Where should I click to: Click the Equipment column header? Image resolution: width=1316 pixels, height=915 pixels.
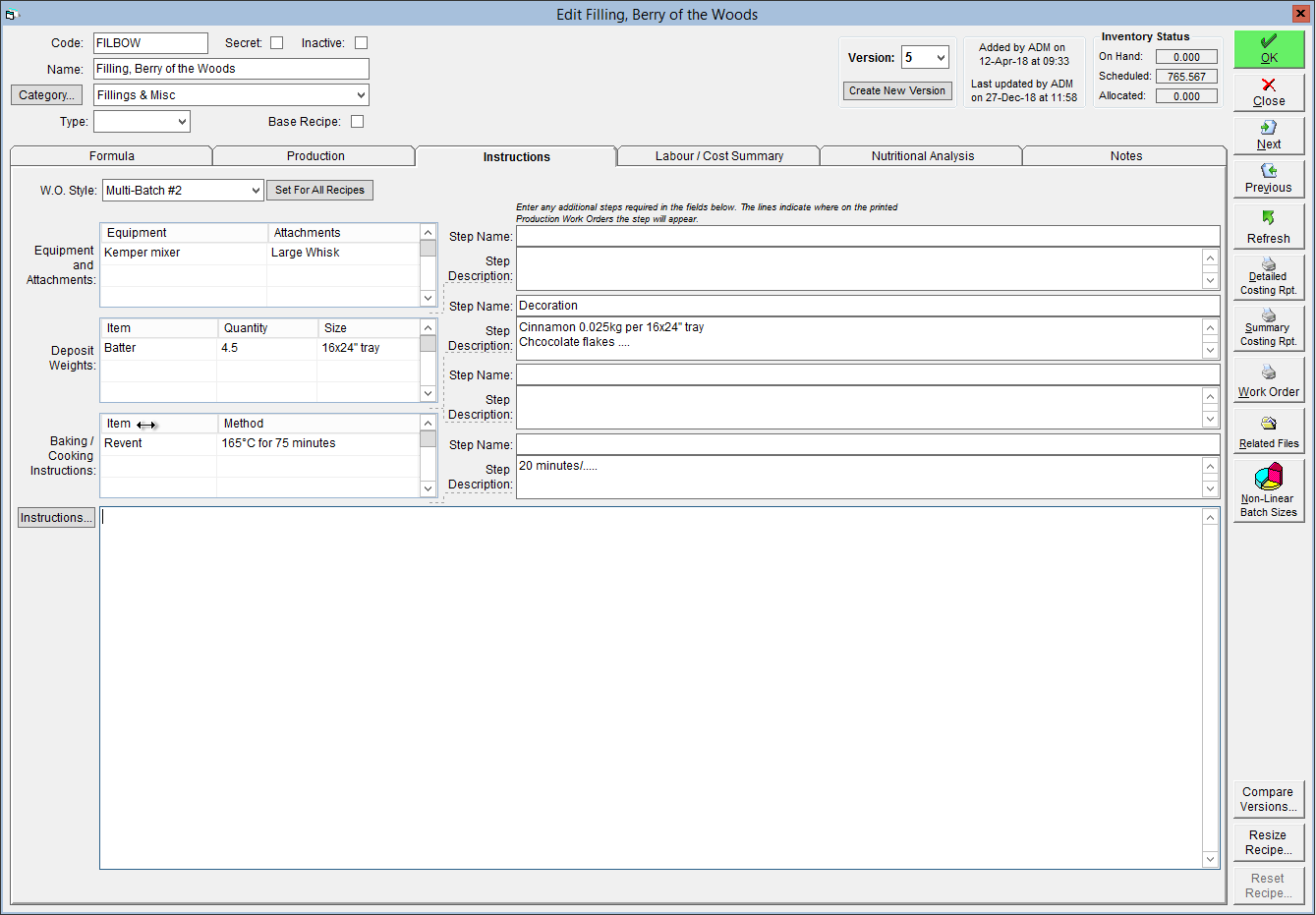pos(184,233)
